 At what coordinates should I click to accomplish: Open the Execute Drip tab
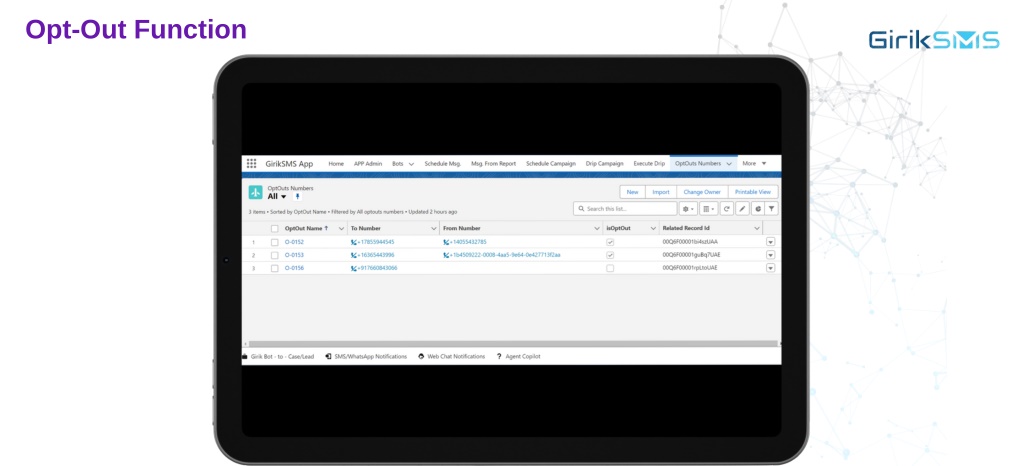(x=649, y=164)
